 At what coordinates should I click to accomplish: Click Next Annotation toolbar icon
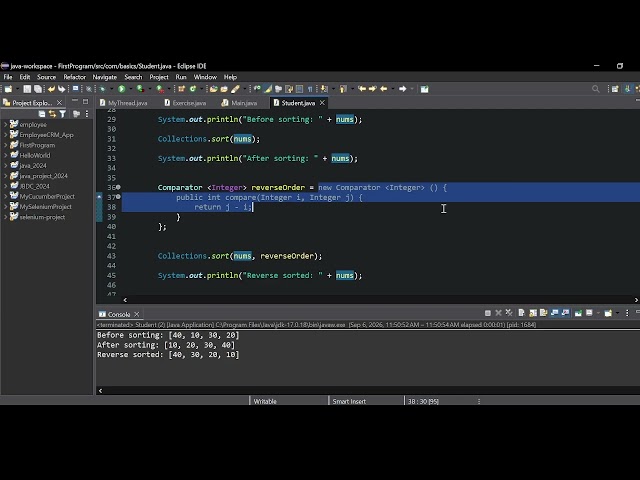(324, 89)
